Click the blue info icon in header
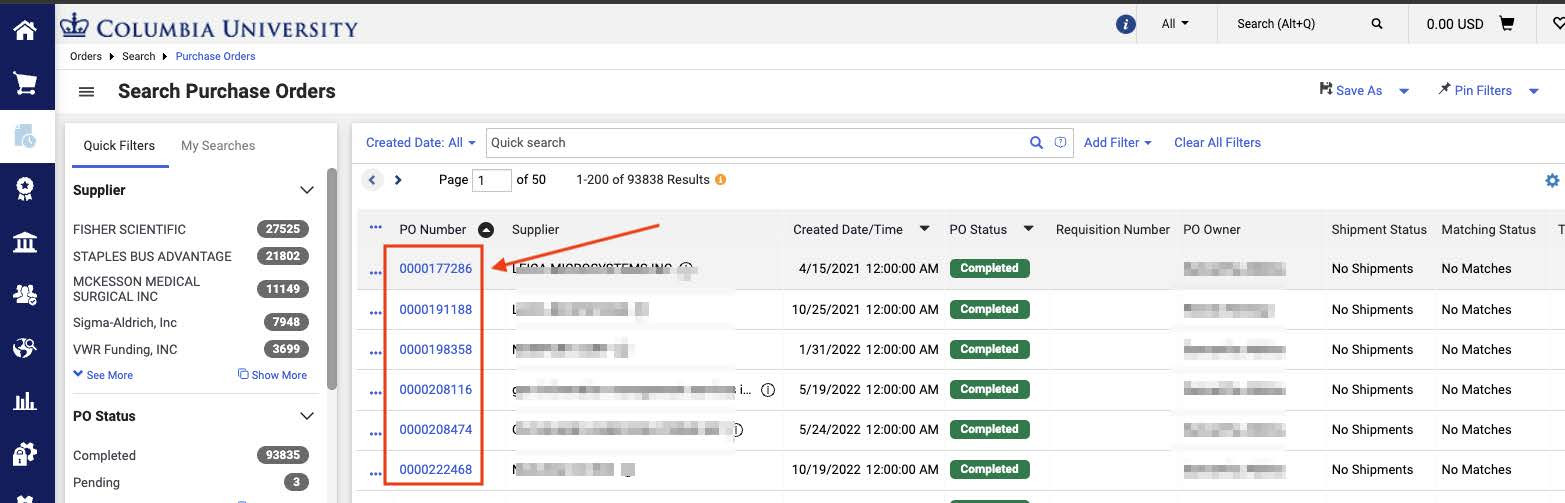Viewport: 1565px width, 503px height. coord(1125,25)
